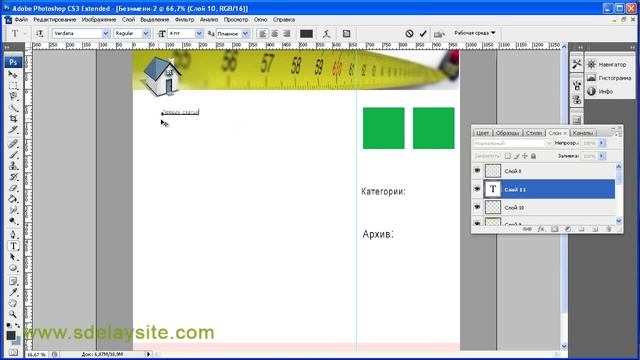
Task: Open the Гистограмма panel
Action: [609, 78]
